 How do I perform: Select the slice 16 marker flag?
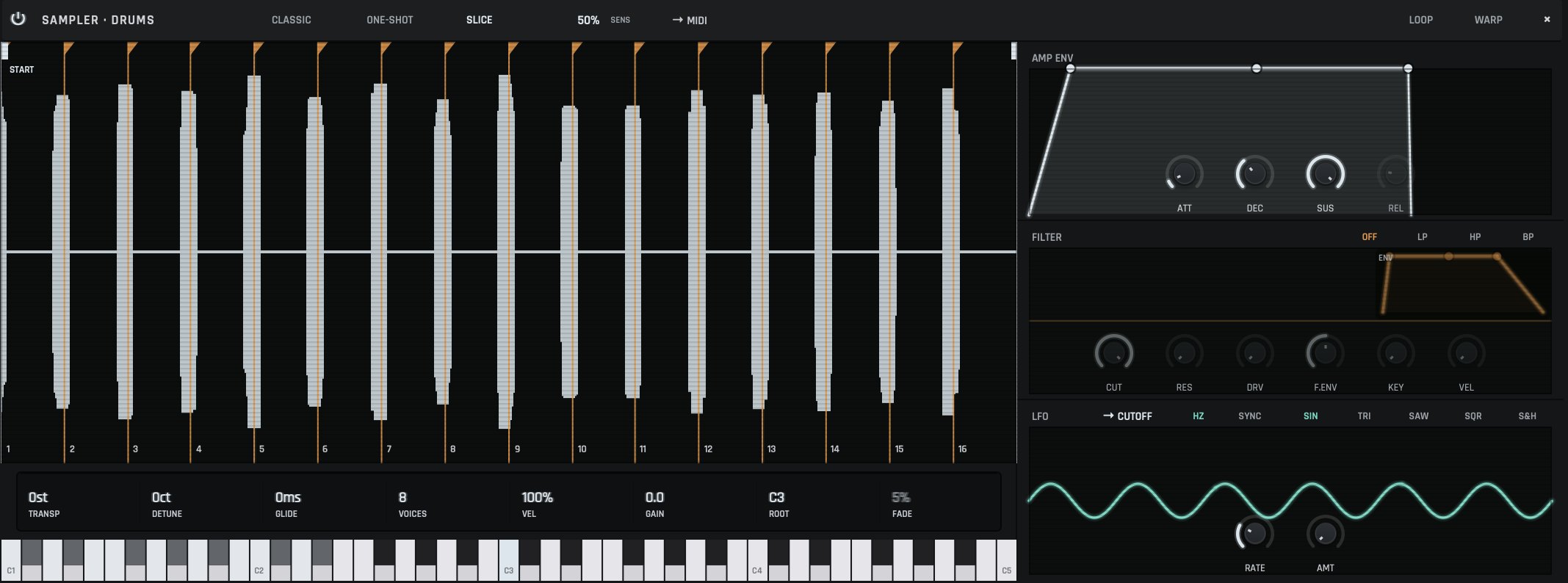coord(957,48)
